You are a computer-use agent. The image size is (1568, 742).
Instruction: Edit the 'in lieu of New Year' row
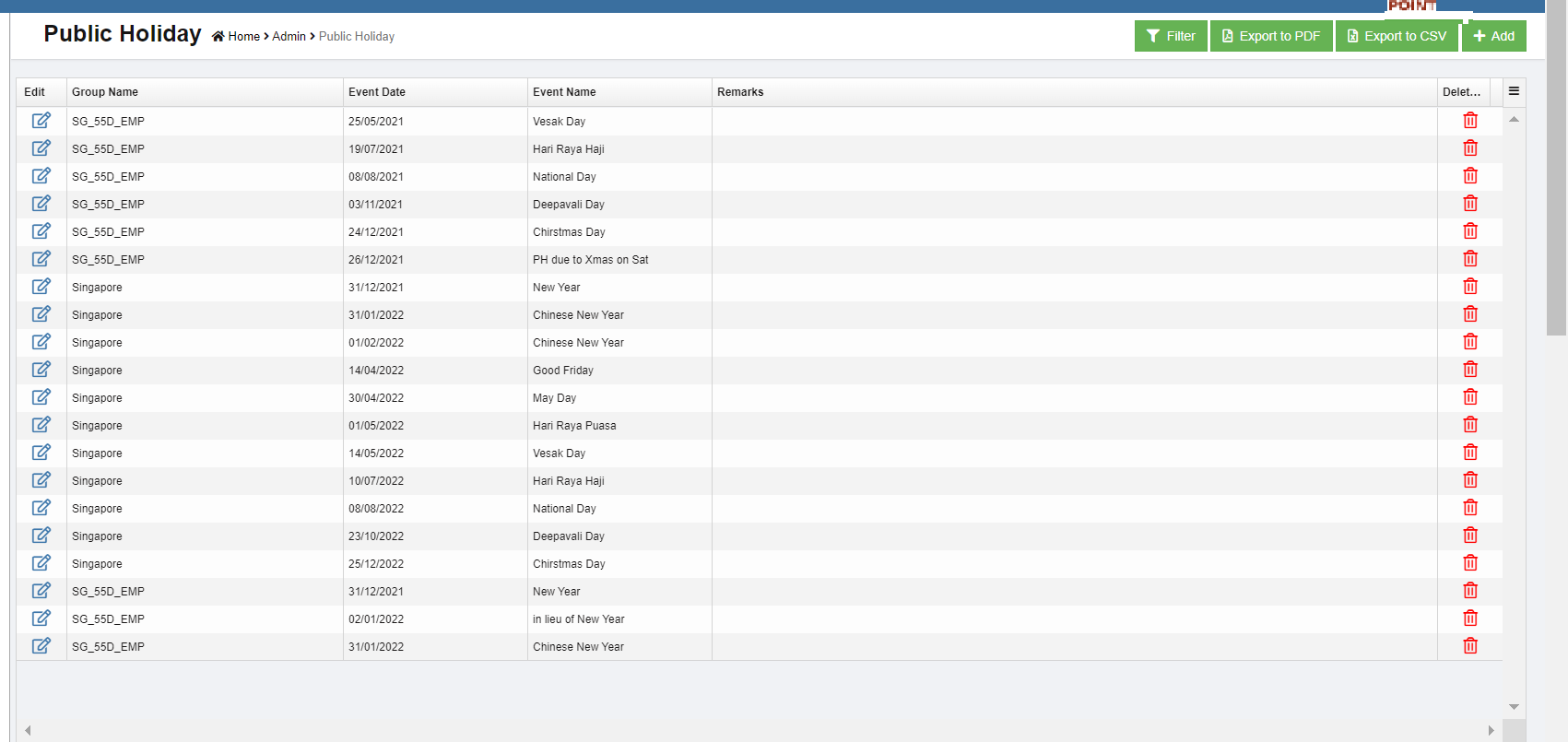(x=41, y=618)
